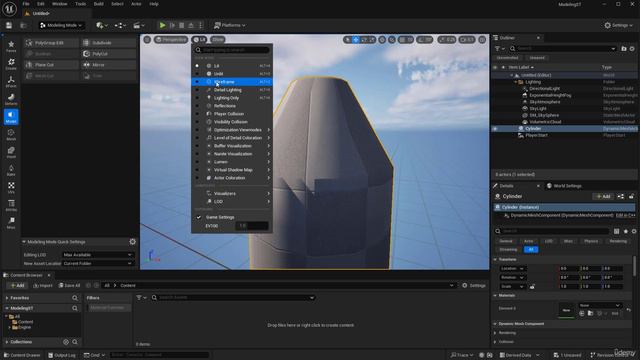Click Content Browser Add button
Viewport: 640px width, 360px height.
(x=17, y=285)
